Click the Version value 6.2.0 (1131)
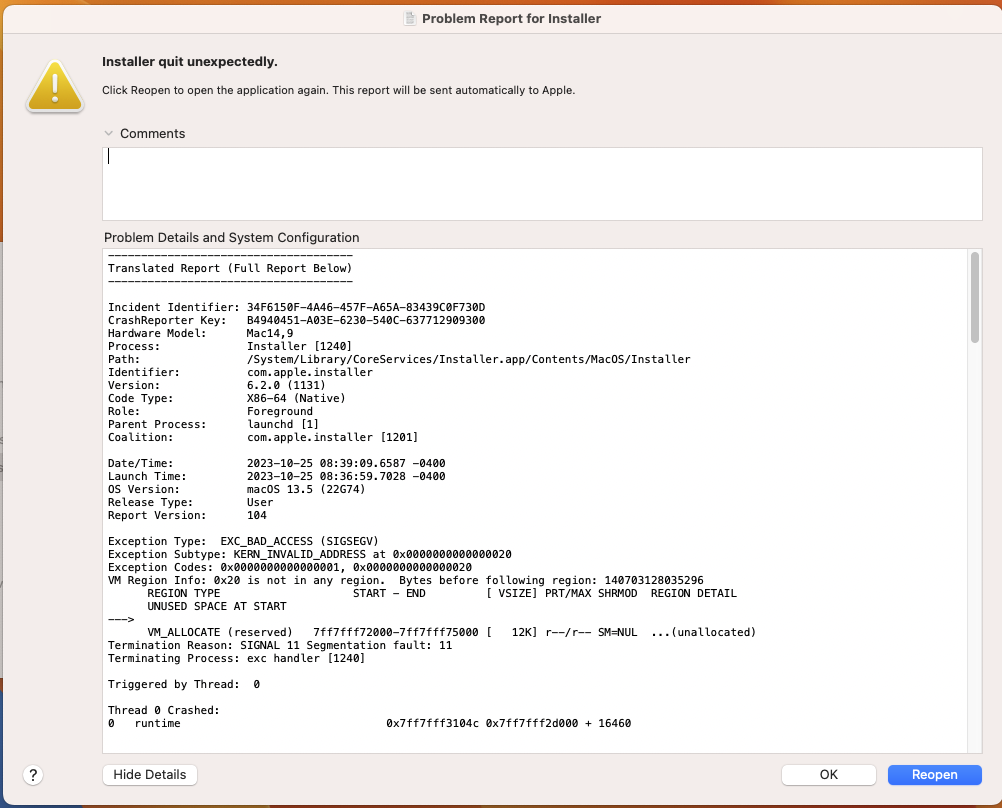The height and width of the screenshot is (808, 1002). coord(286,385)
